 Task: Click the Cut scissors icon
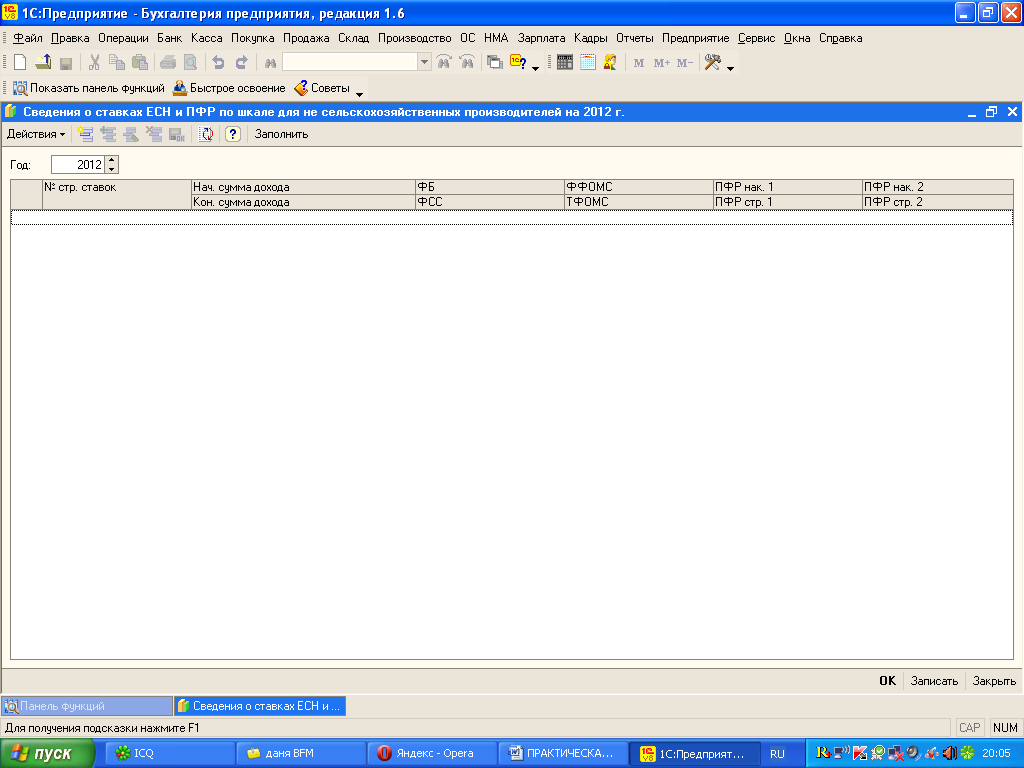(x=94, y=63)
